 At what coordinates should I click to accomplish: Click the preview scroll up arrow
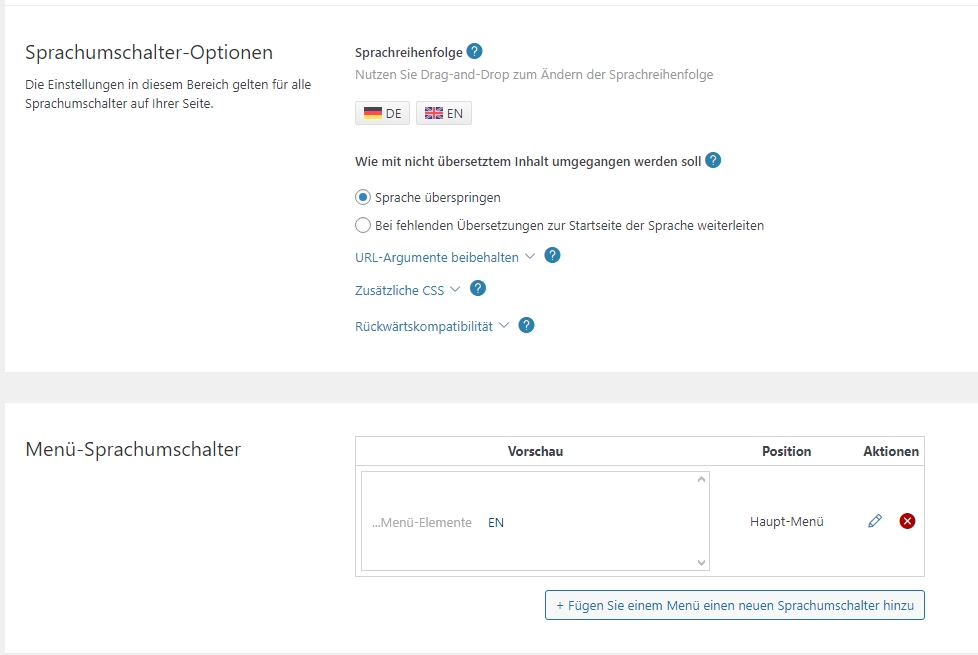point(701,479)
